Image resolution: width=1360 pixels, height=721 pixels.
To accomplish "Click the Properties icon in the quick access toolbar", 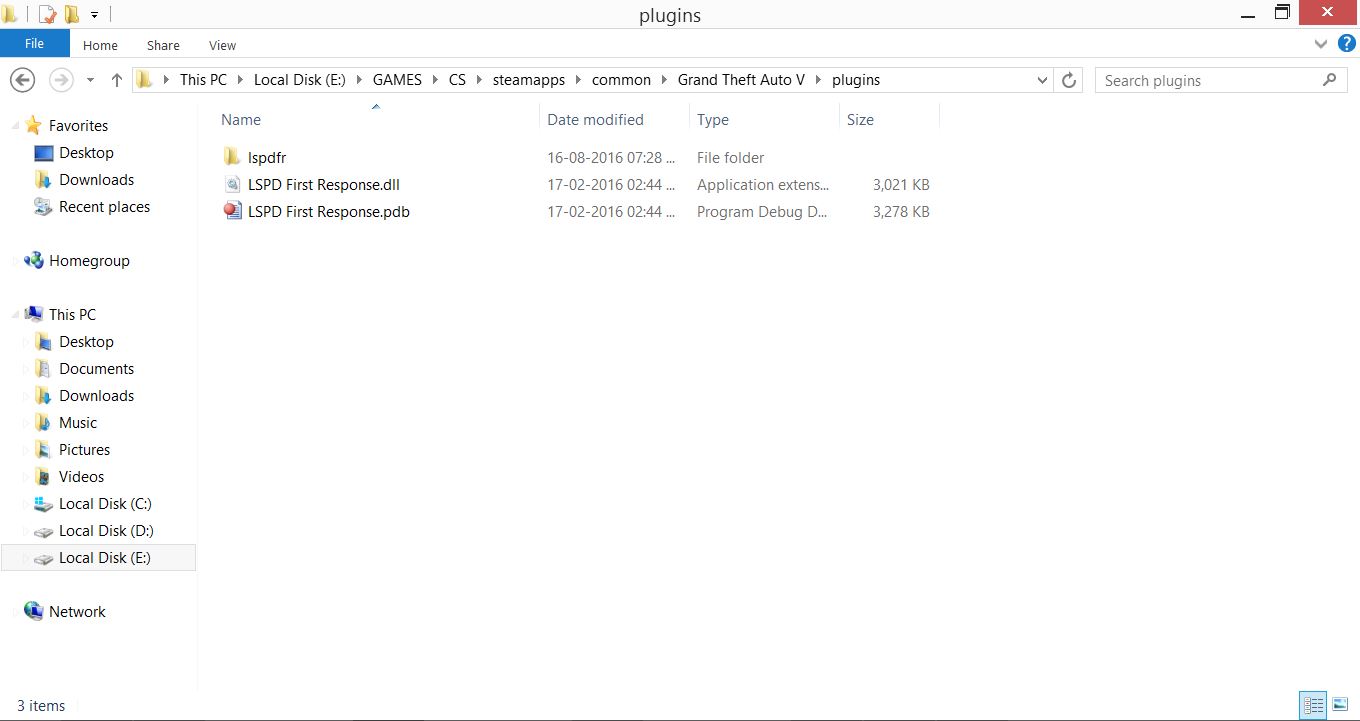I will 47,14.
